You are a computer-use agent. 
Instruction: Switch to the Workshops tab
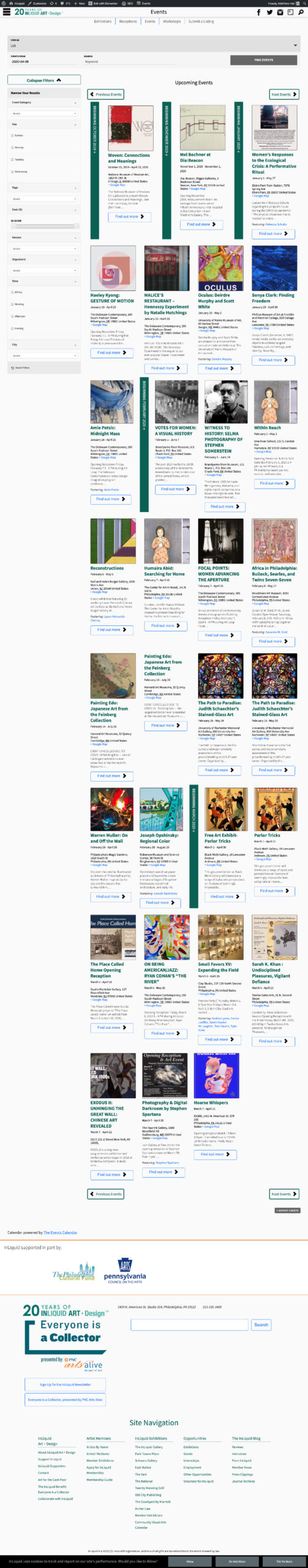click(x=171, y=21)
